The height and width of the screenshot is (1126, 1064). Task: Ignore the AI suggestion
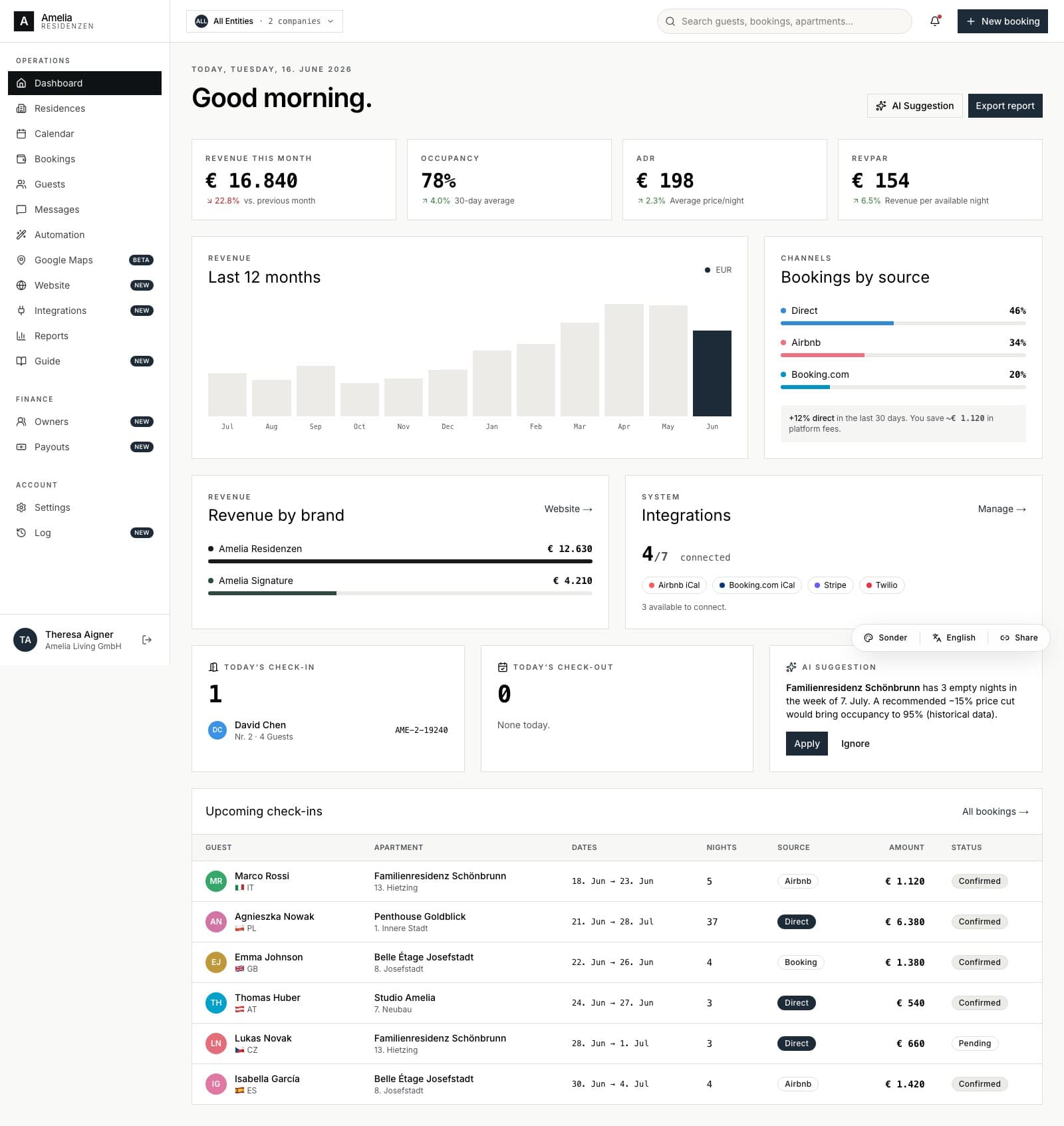click(855, 744)
